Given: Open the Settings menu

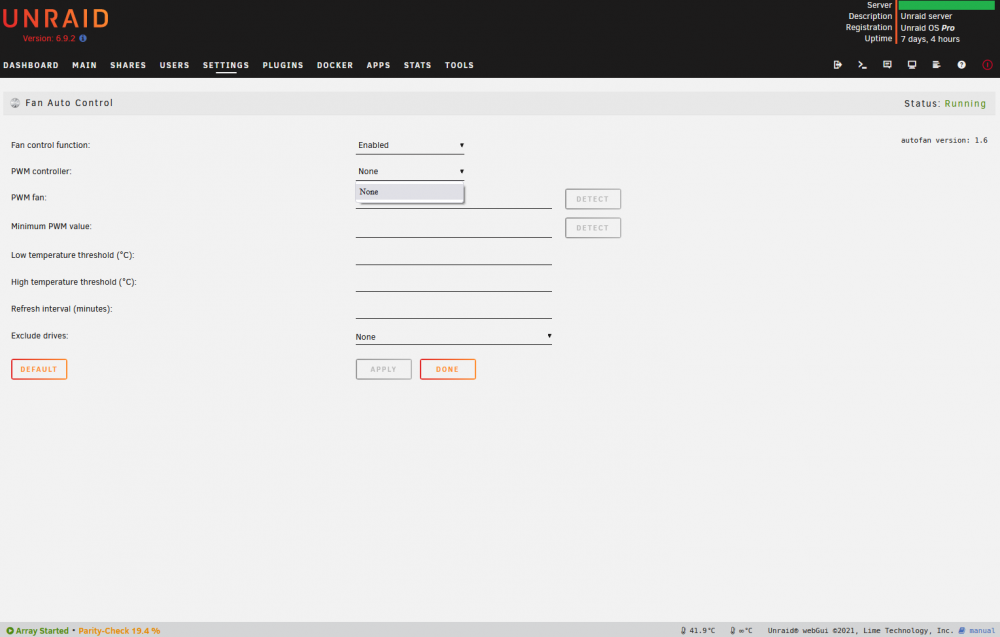Looking at the screenshot, I should (226, 65).
